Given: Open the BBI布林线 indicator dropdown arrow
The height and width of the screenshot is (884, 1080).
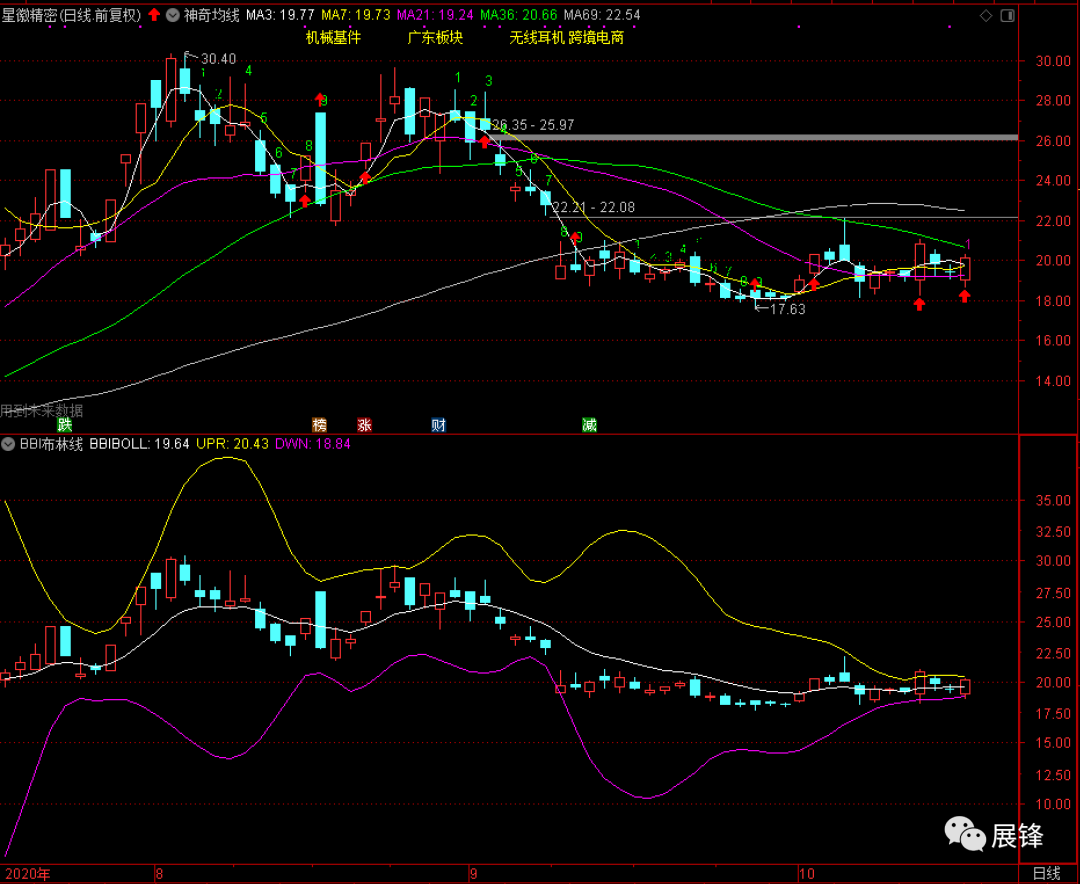Looking at the screenshot, I should [8, 444].
